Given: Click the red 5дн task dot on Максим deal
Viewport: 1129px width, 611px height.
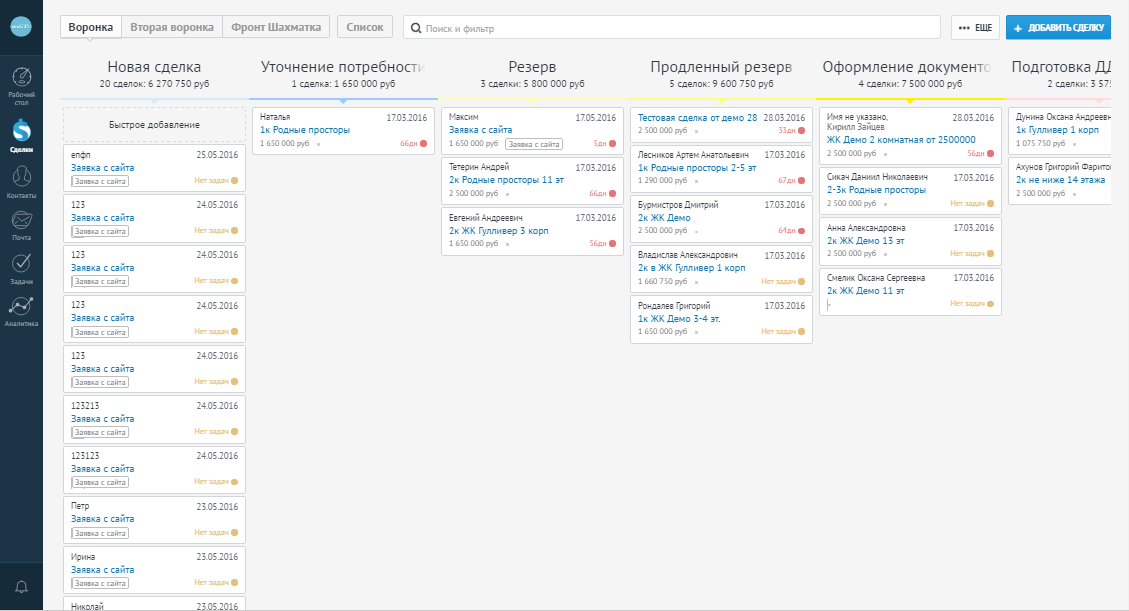Looking at the screenshot, I should (613, 143).
